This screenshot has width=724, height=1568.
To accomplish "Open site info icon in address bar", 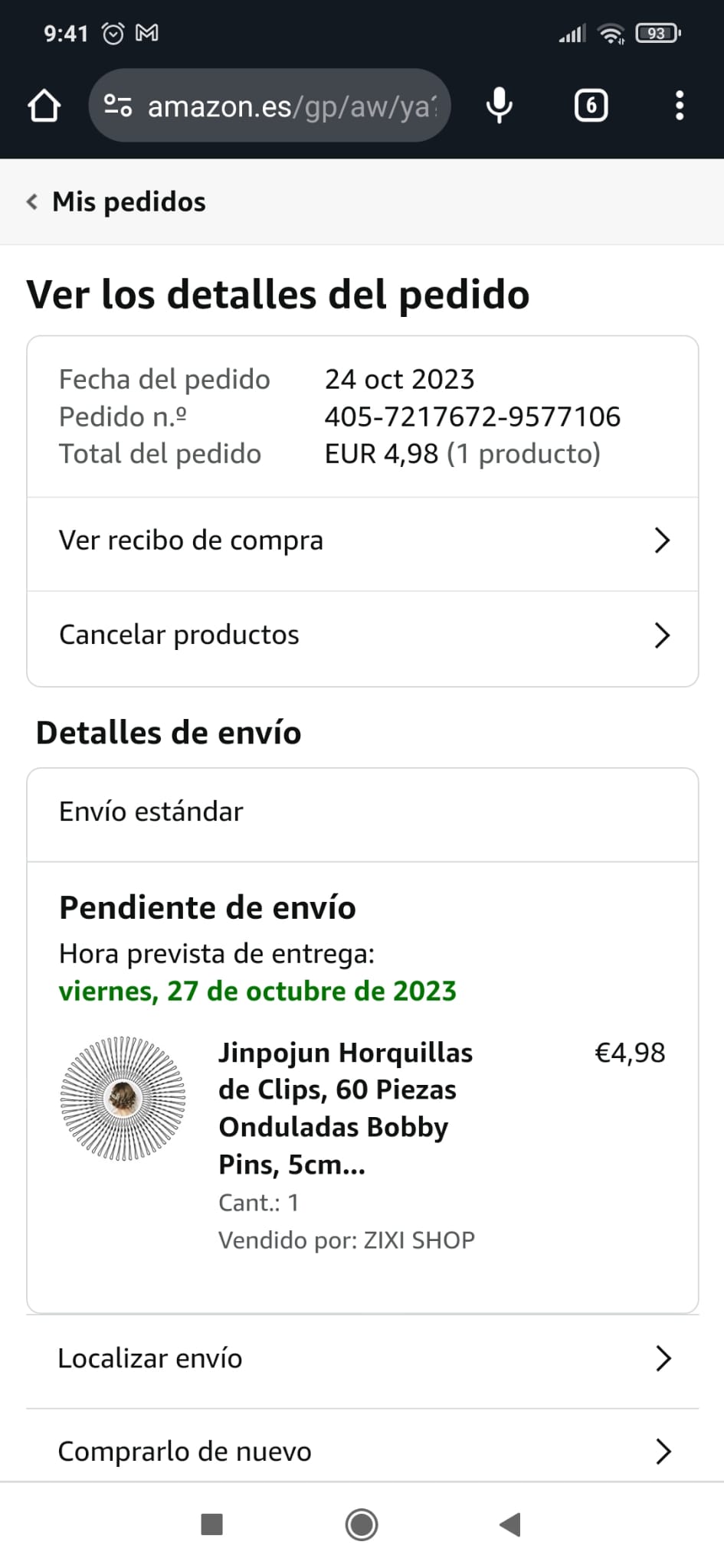I will coord(117,106).
